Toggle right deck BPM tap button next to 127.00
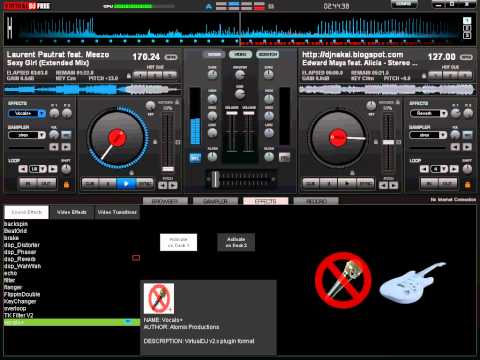480x360 pixels. (466, 57)
